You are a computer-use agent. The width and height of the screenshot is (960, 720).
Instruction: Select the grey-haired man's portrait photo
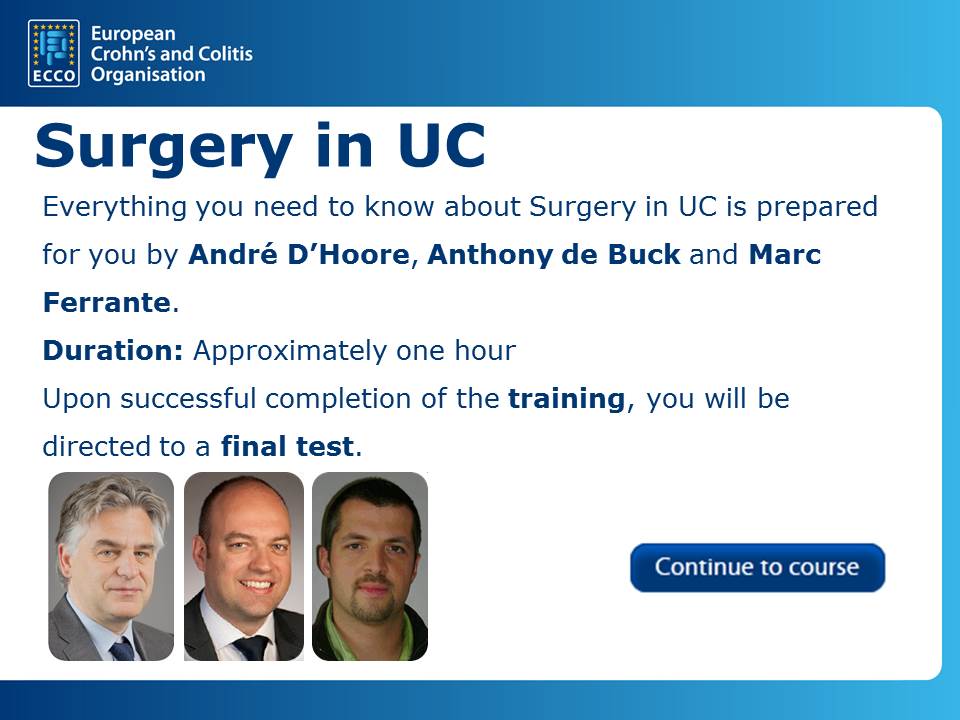point(111,566)
